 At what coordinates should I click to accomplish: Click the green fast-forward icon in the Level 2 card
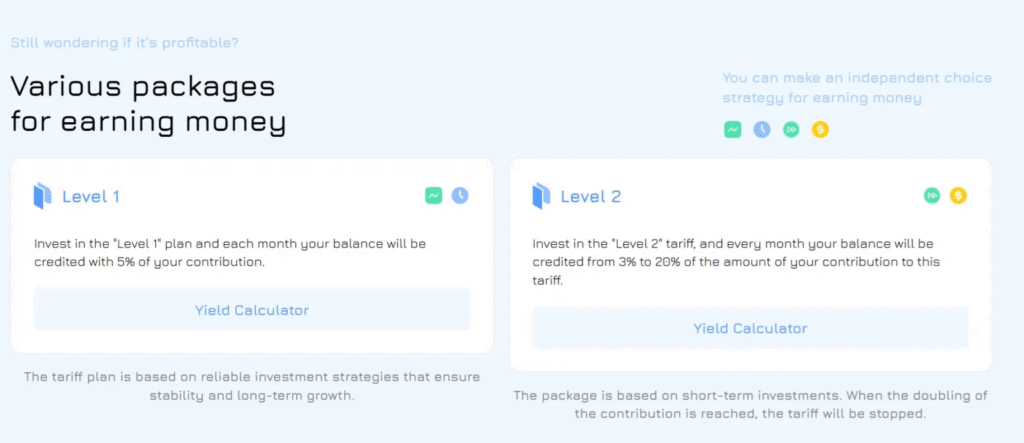[x=932, y=196]
